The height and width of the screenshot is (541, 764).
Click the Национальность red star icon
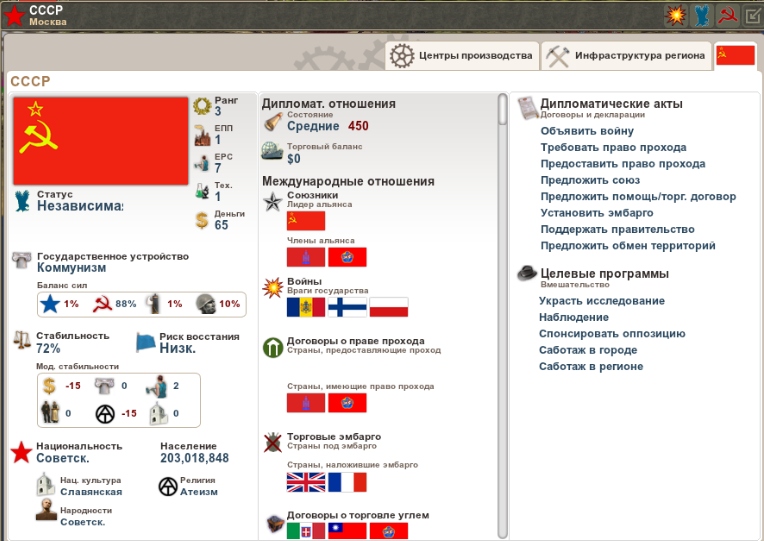coord(21,452)
